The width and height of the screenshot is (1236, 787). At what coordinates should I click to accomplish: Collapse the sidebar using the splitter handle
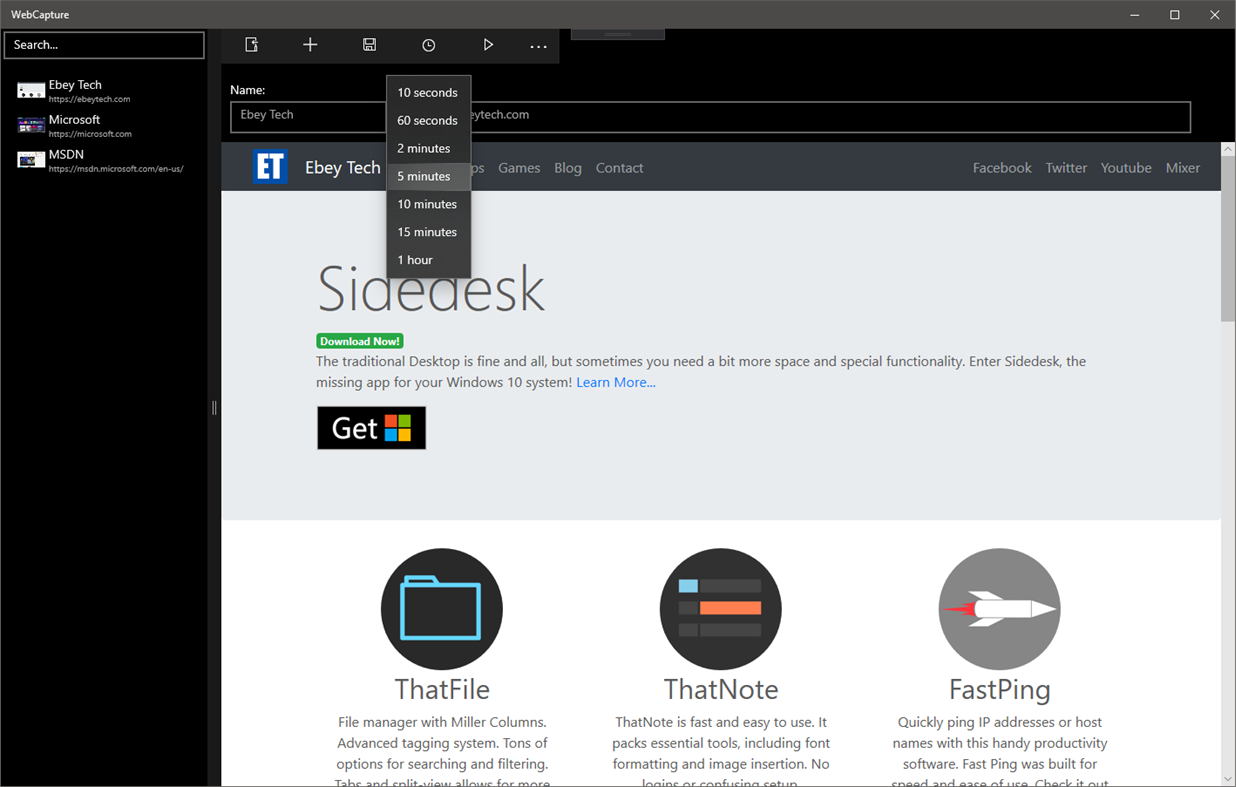pos(213,407)
